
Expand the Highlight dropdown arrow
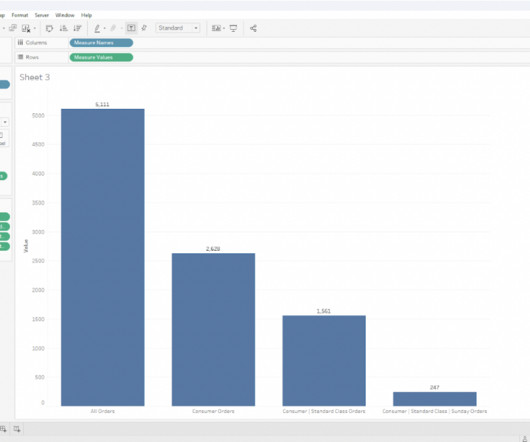click(x=104, y=28)
